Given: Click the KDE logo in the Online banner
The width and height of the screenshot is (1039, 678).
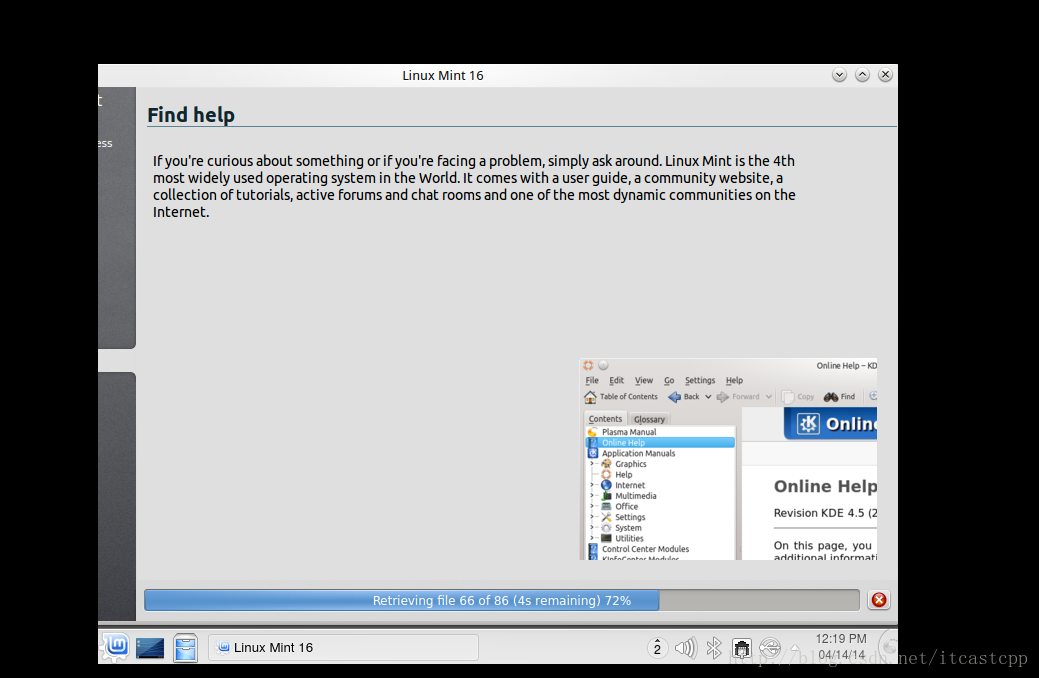Looking at the screenshot, I should [x=808, y=424].
